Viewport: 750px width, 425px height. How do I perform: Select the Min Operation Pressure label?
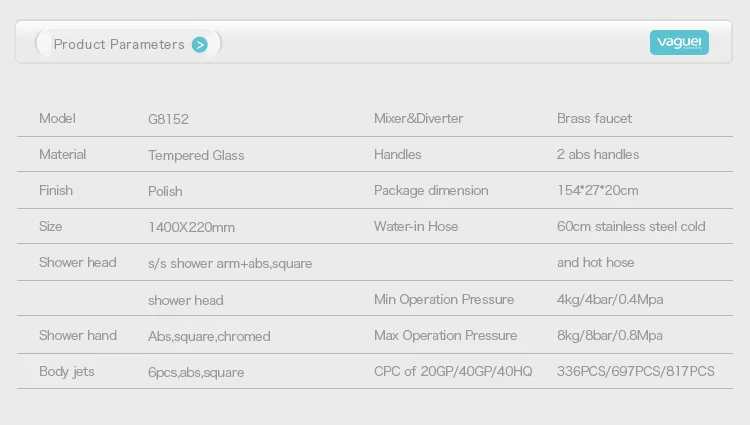444,299
